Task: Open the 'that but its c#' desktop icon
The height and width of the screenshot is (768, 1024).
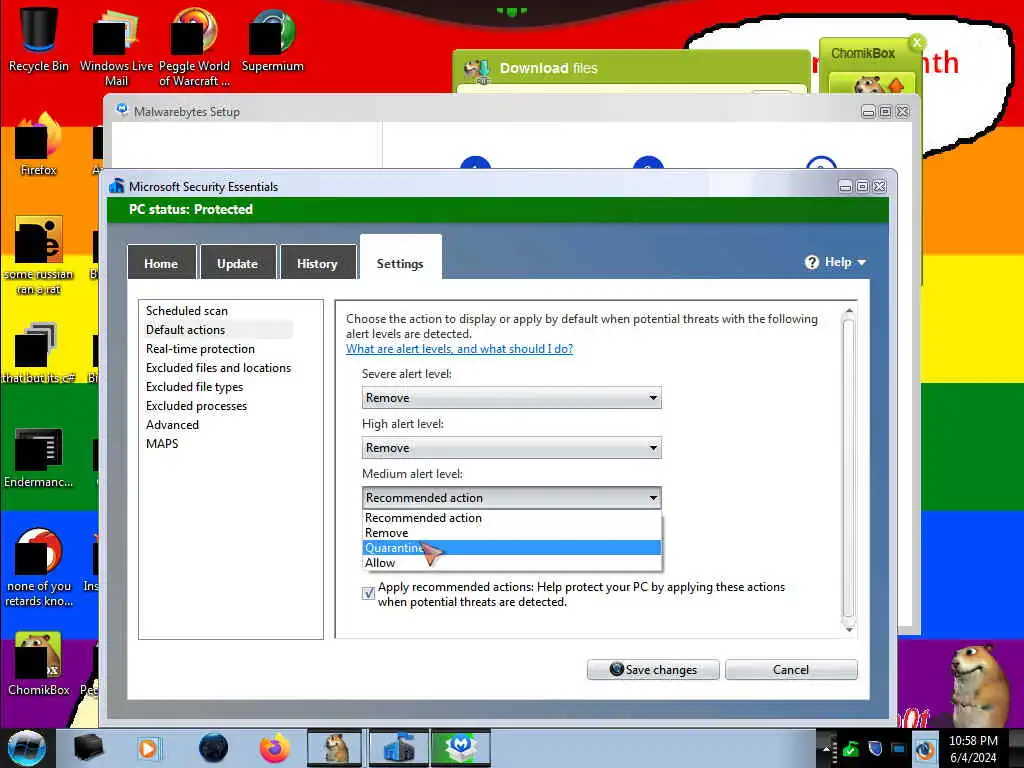Action: click(38, 353)
